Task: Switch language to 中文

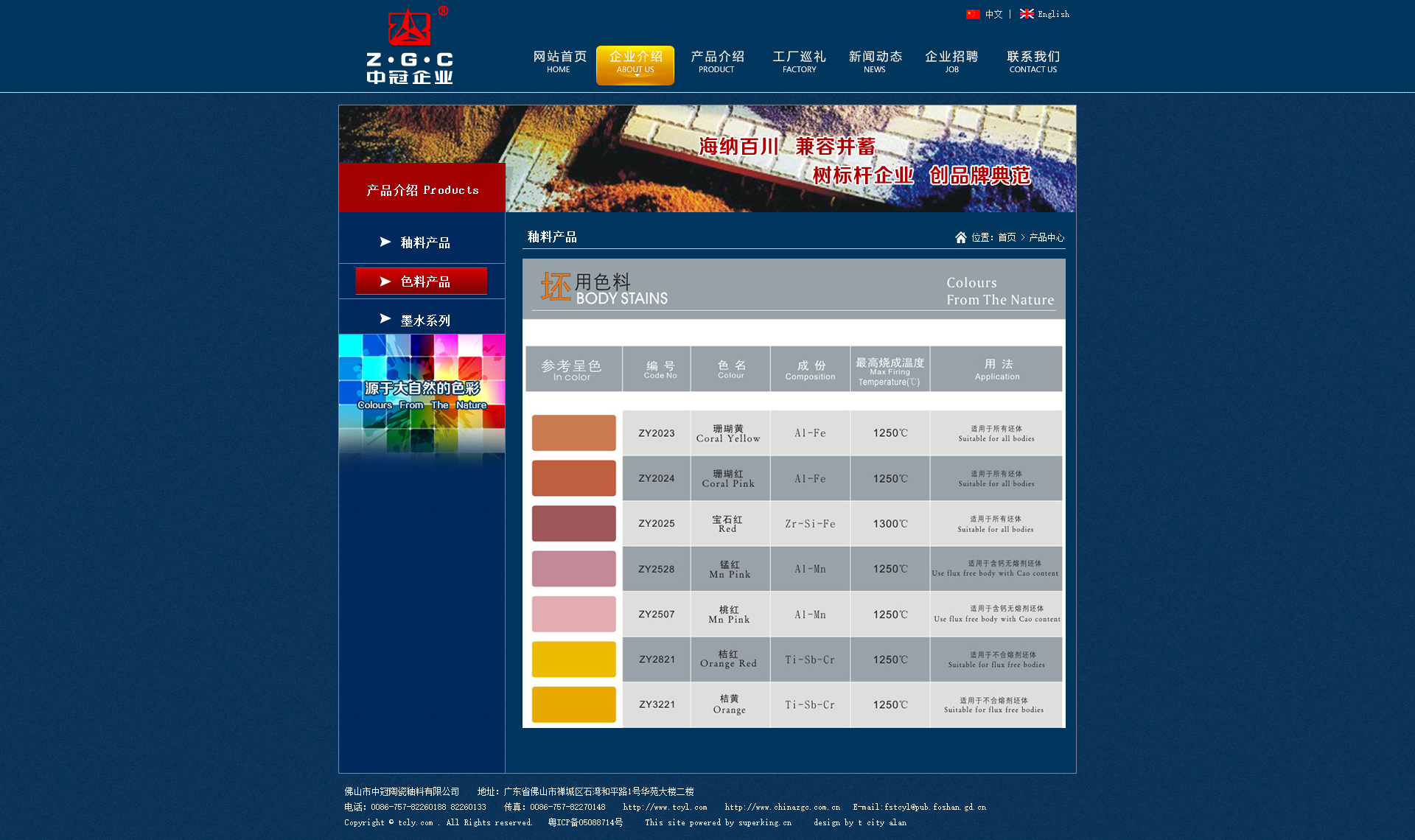Action: click(993, 14)
